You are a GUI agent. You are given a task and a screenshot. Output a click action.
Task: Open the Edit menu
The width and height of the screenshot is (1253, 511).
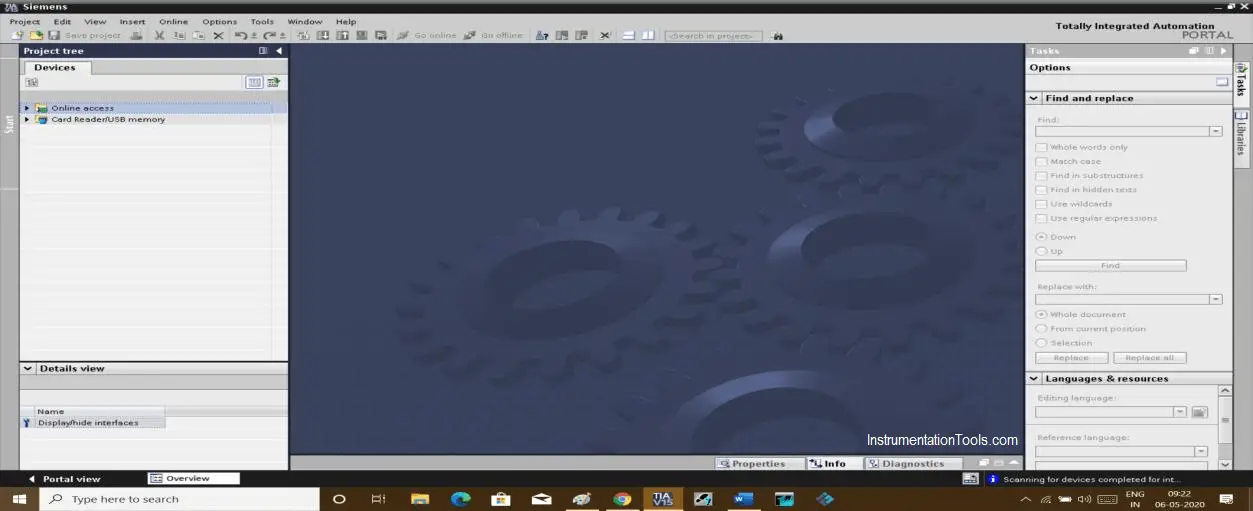click(x=62, y=21)
